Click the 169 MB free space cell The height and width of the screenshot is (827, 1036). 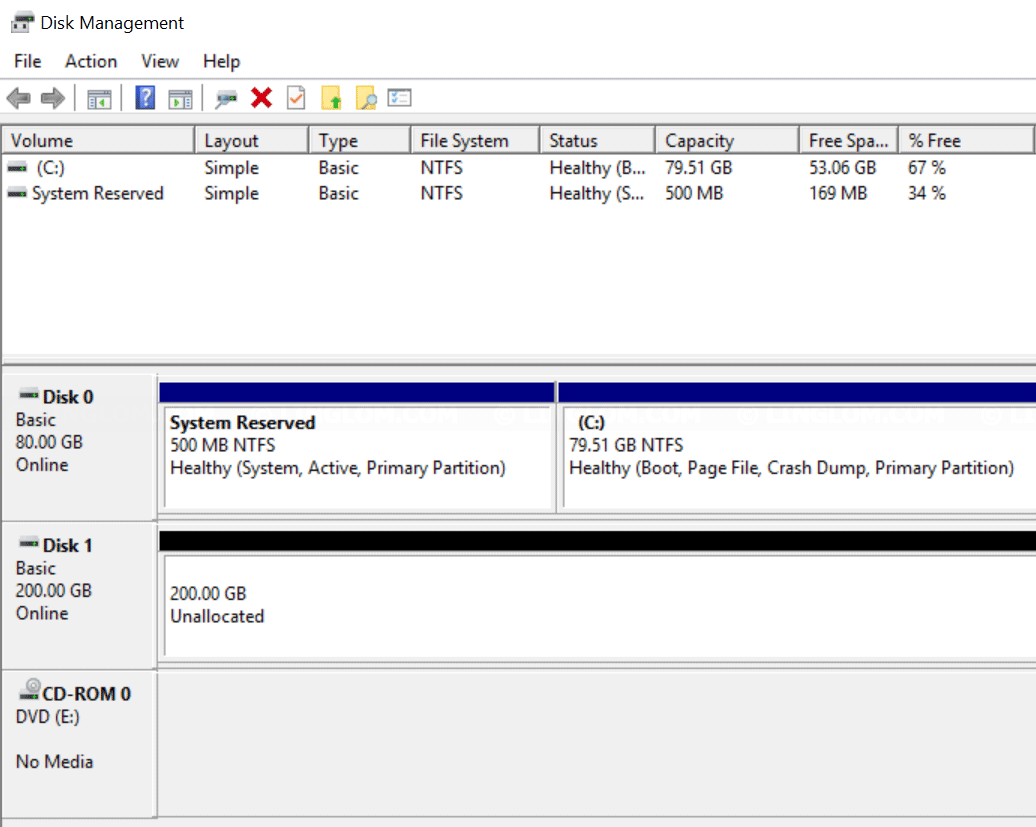[838, 194]
